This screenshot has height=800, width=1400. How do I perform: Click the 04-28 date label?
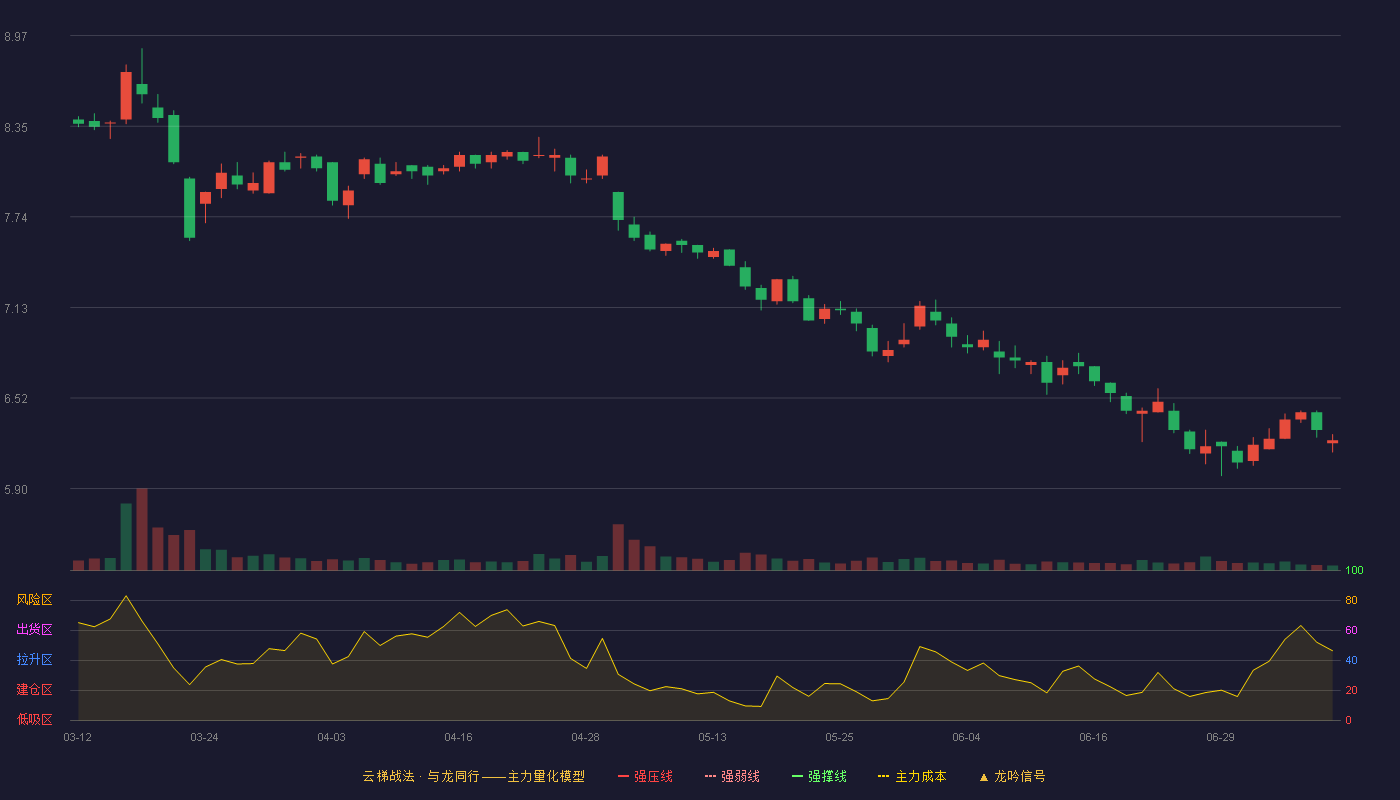pyautogui.click(x=586, y=737)
